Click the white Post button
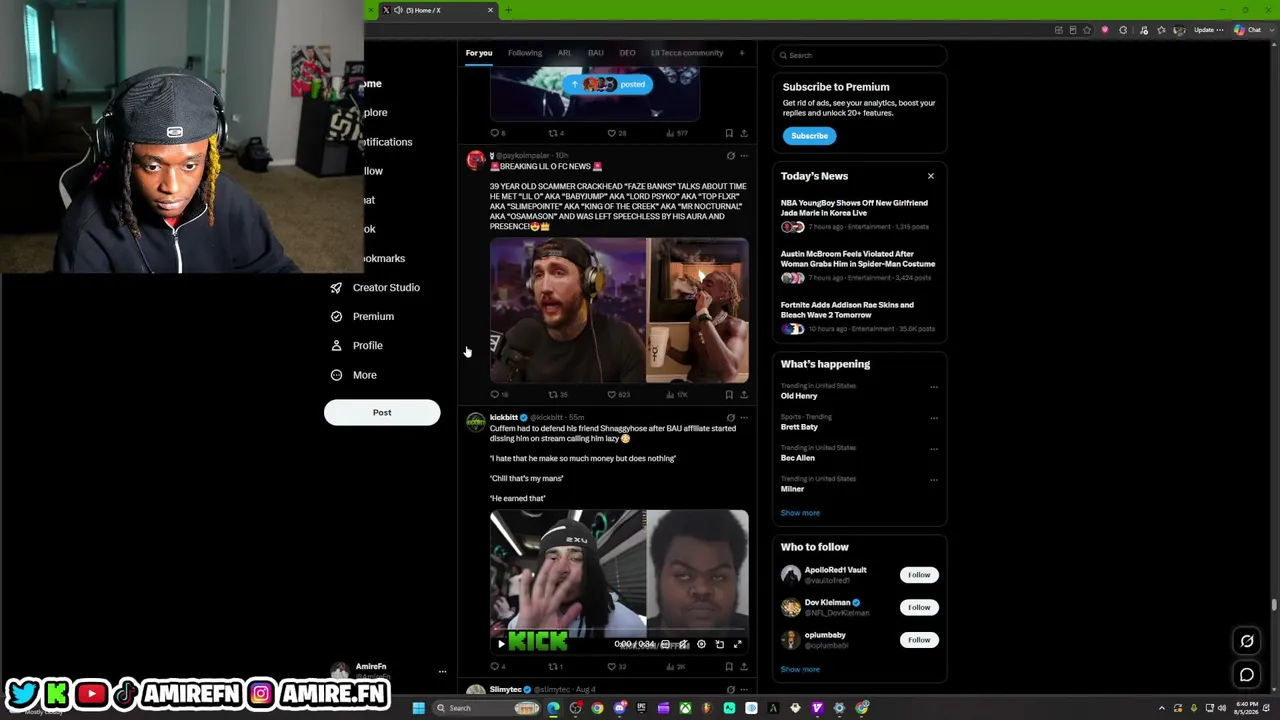 382,412
